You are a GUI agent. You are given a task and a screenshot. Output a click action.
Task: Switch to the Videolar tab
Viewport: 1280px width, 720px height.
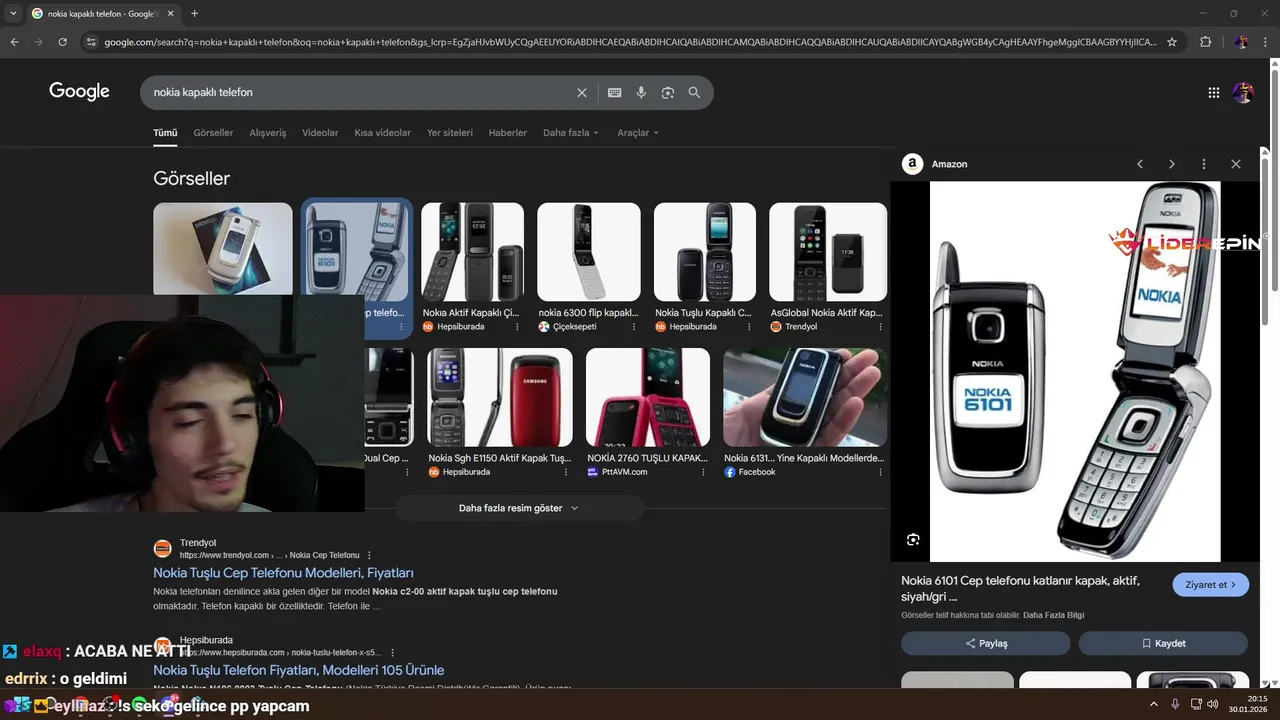point(320,133)
